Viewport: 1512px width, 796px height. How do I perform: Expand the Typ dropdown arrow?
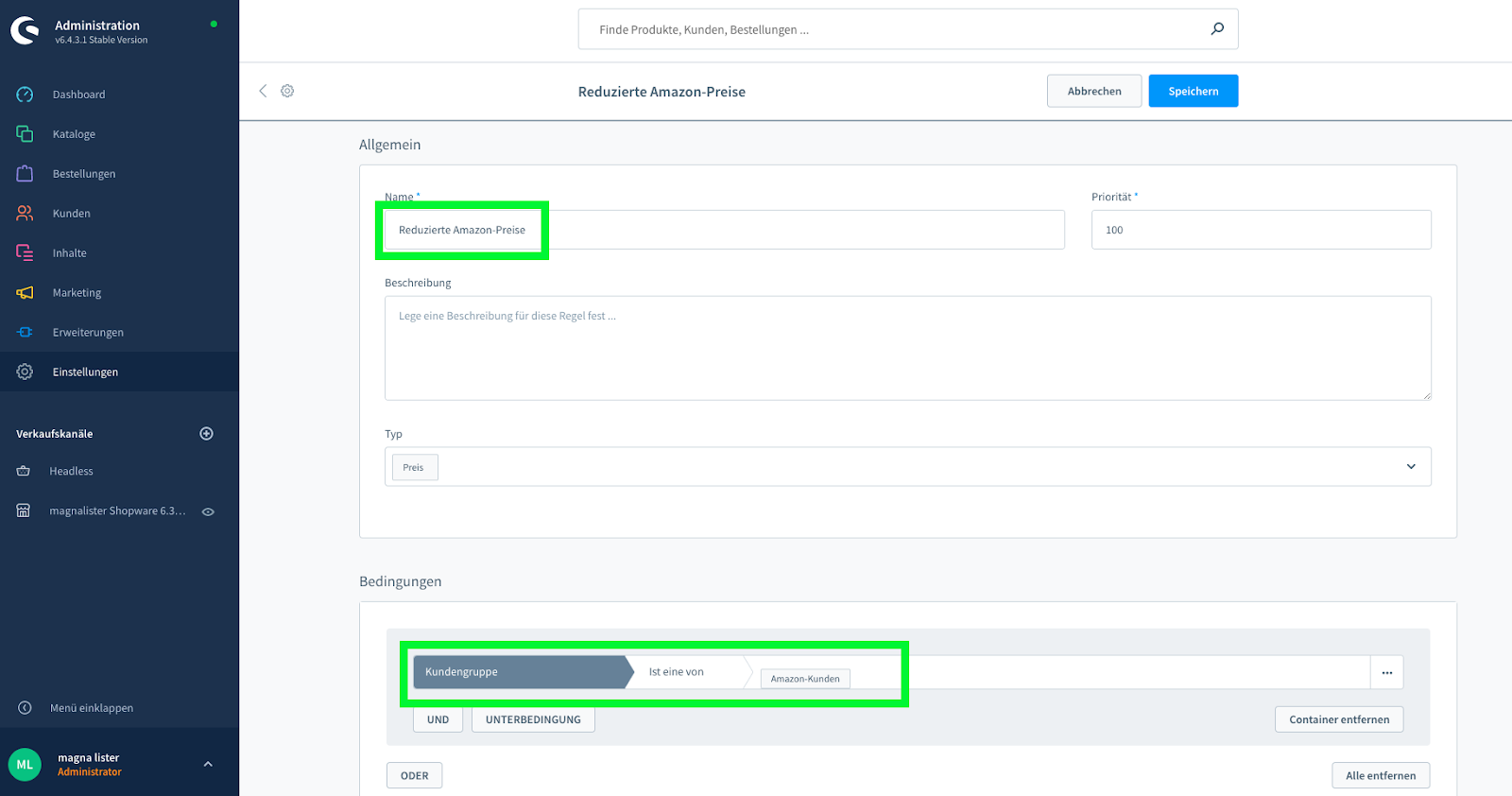1411,467
